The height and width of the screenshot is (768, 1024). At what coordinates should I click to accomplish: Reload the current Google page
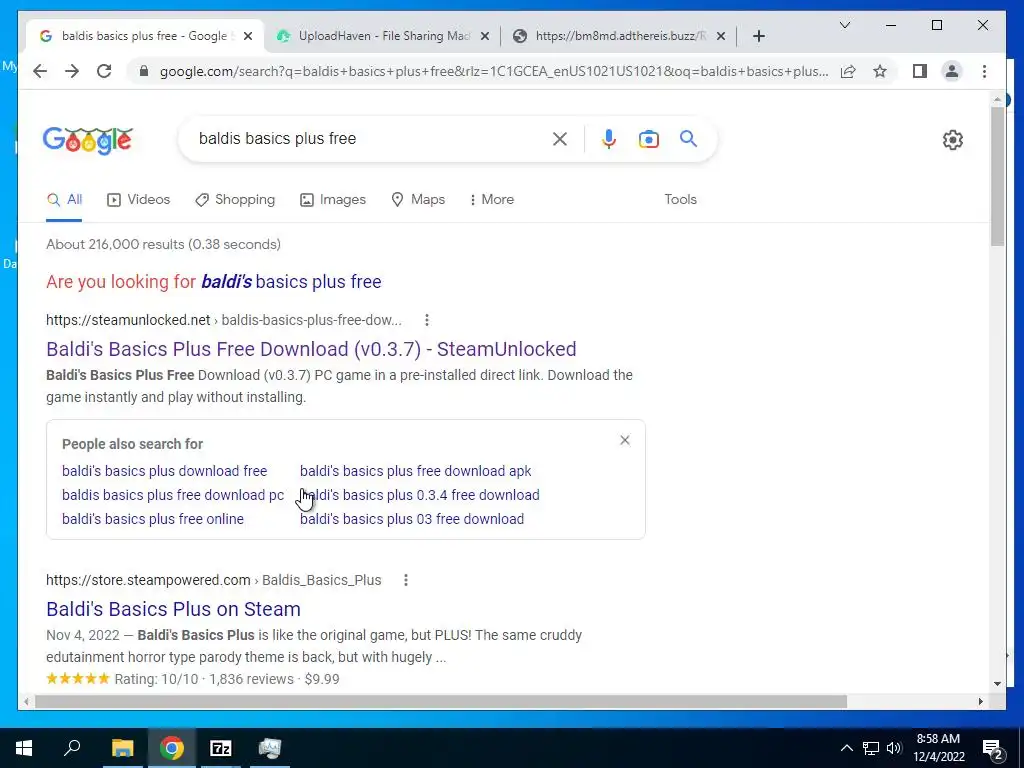(104, 71)
